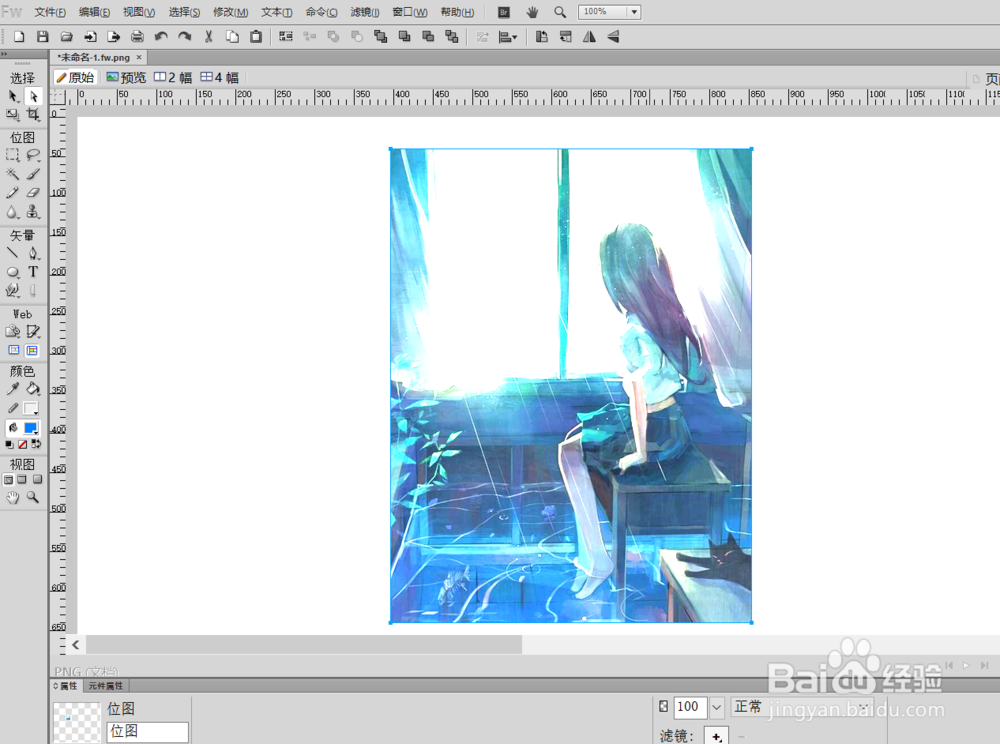Click the New document icon
Screen dimensions: 1000x744
19,37
